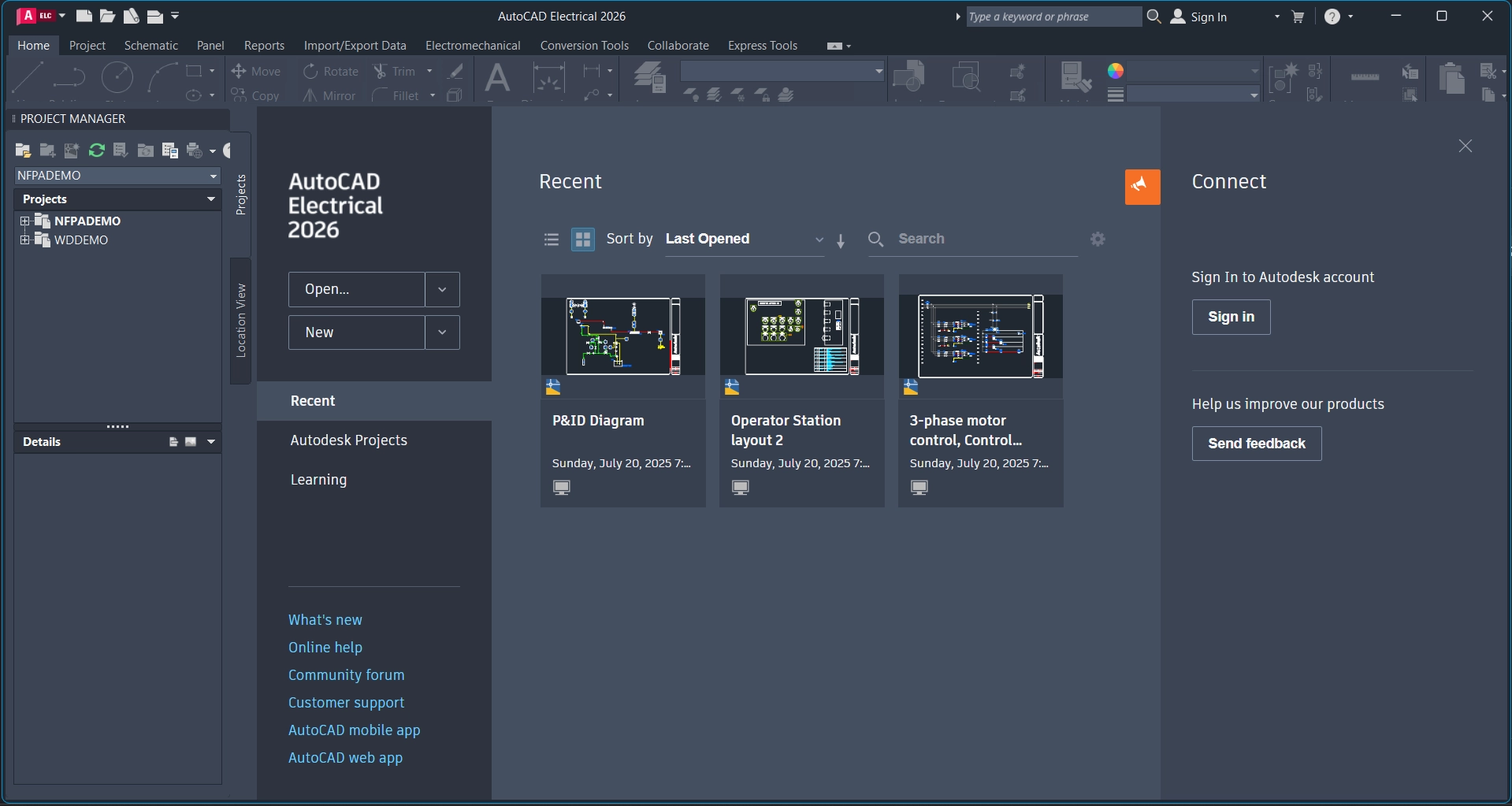Open the dropdown arrow next to New

click(442, 332)
